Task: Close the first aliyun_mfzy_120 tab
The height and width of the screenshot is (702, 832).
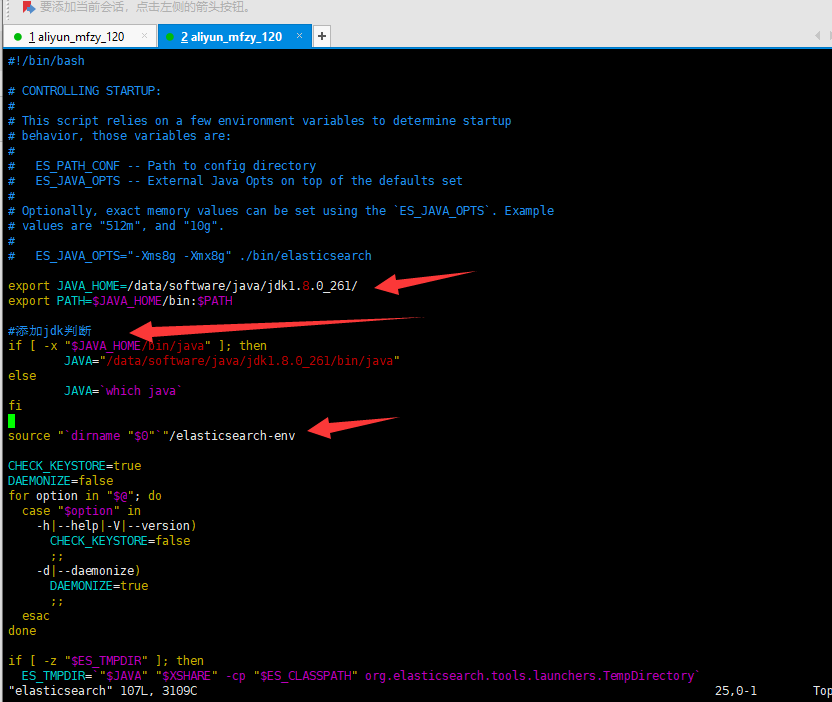Action: (x=143, y=34)
